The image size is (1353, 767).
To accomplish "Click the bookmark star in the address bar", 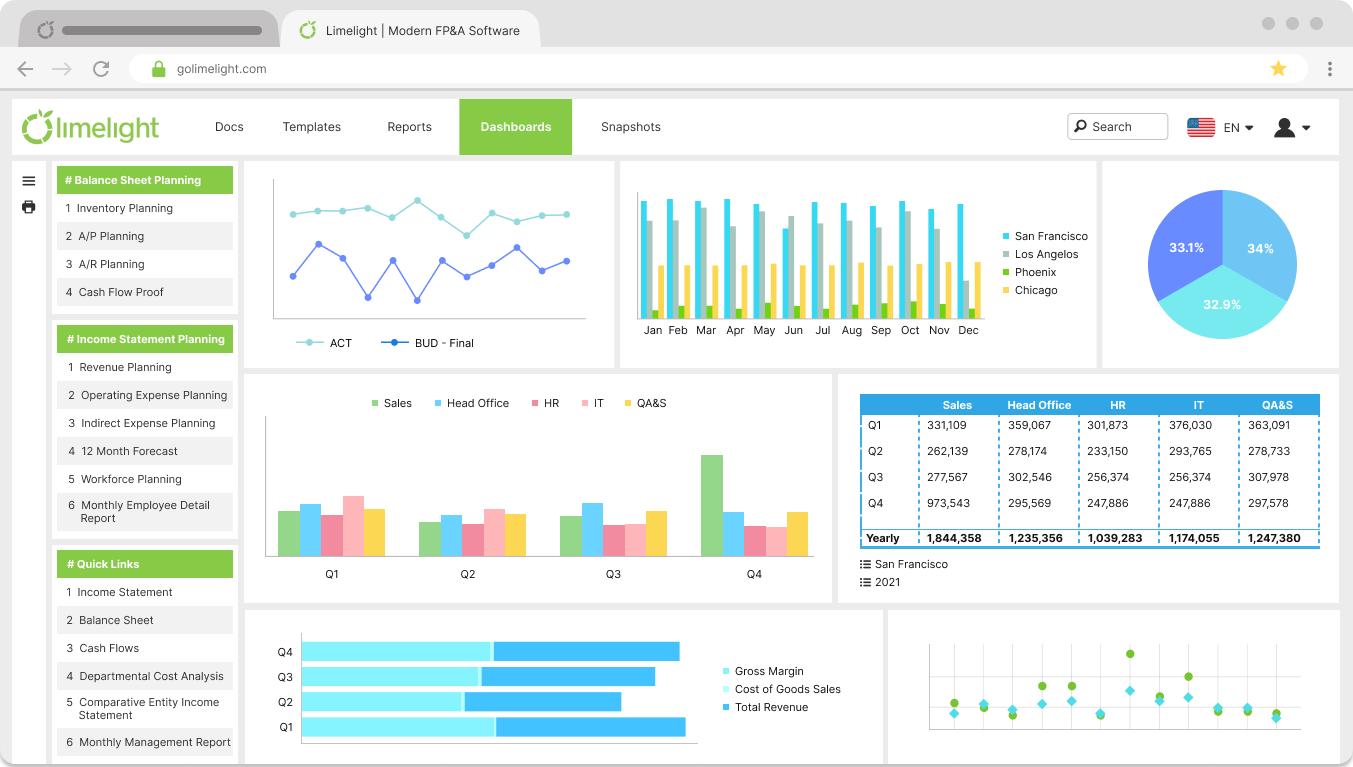I will coord(1278,68).
